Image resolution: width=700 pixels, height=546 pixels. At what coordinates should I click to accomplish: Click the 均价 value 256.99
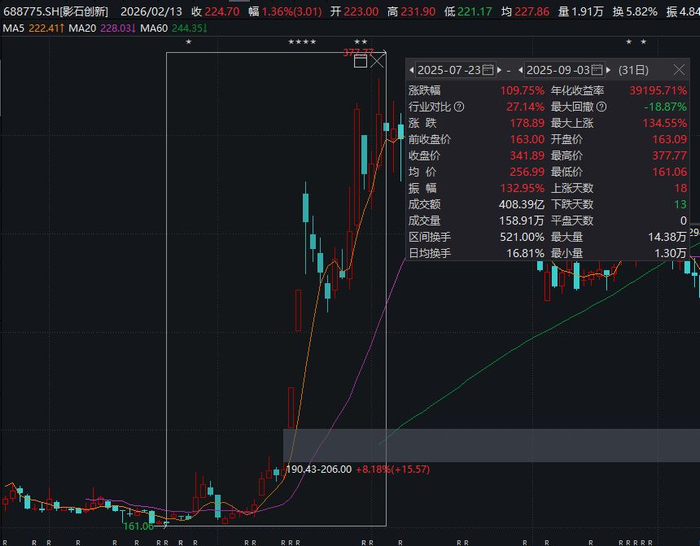pyautogui.click(x=527, y=172)
